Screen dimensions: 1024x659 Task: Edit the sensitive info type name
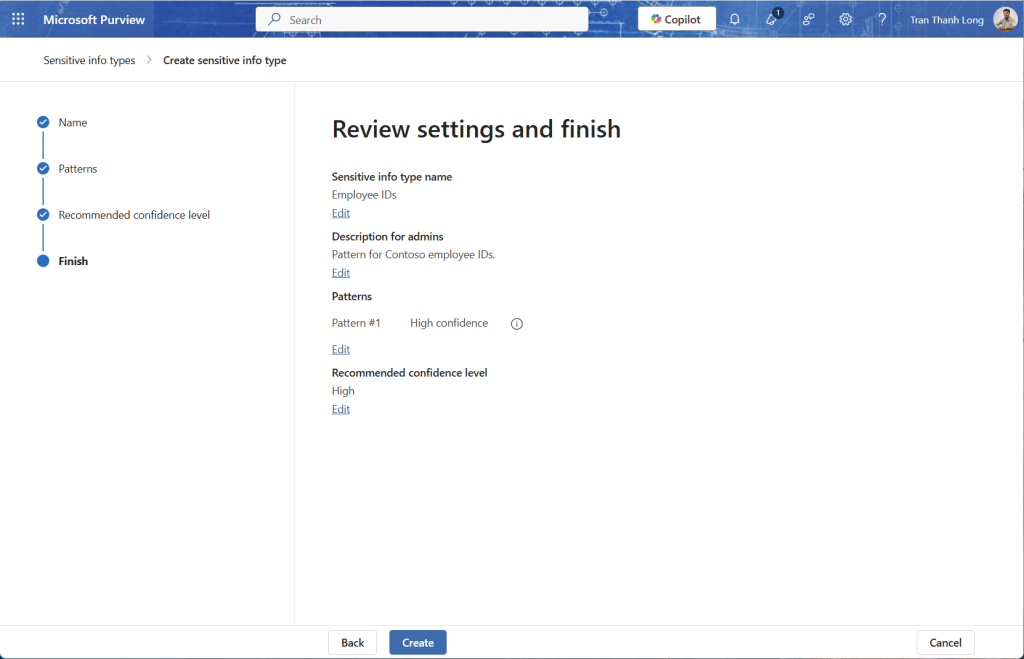(341, 213)
